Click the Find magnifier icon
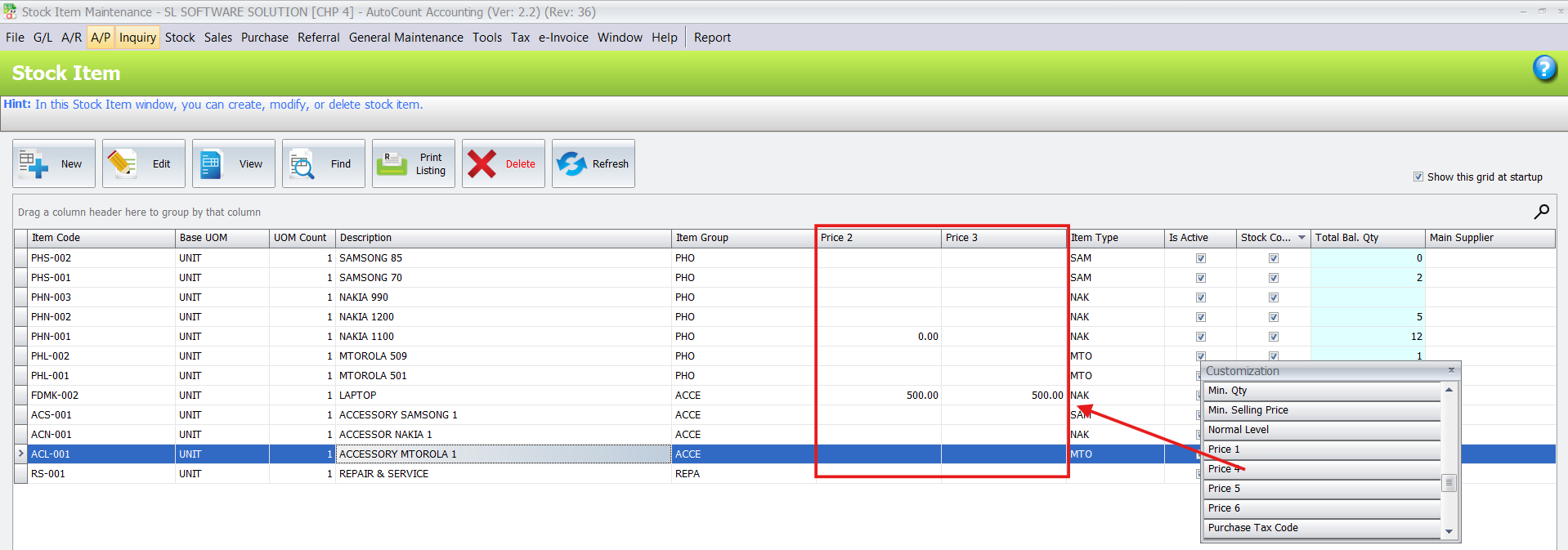The height and width of the screenshot is (550, 1568). tap(302, 164)
